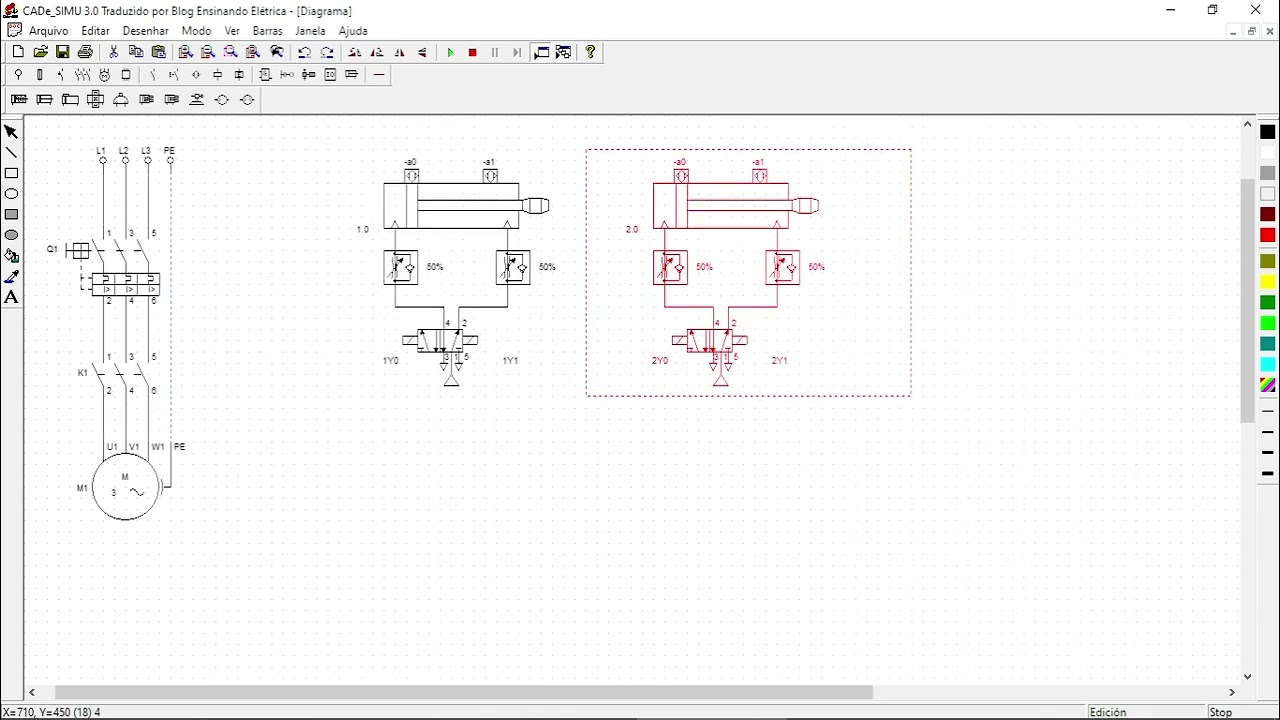Open help with the question mark icon

(590, 52)
